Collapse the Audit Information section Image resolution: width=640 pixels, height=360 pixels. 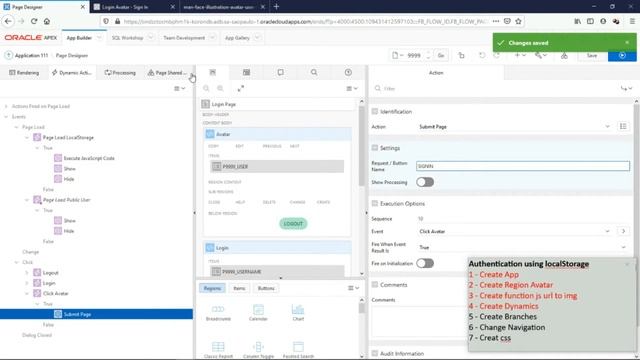(x=375, y=353)
